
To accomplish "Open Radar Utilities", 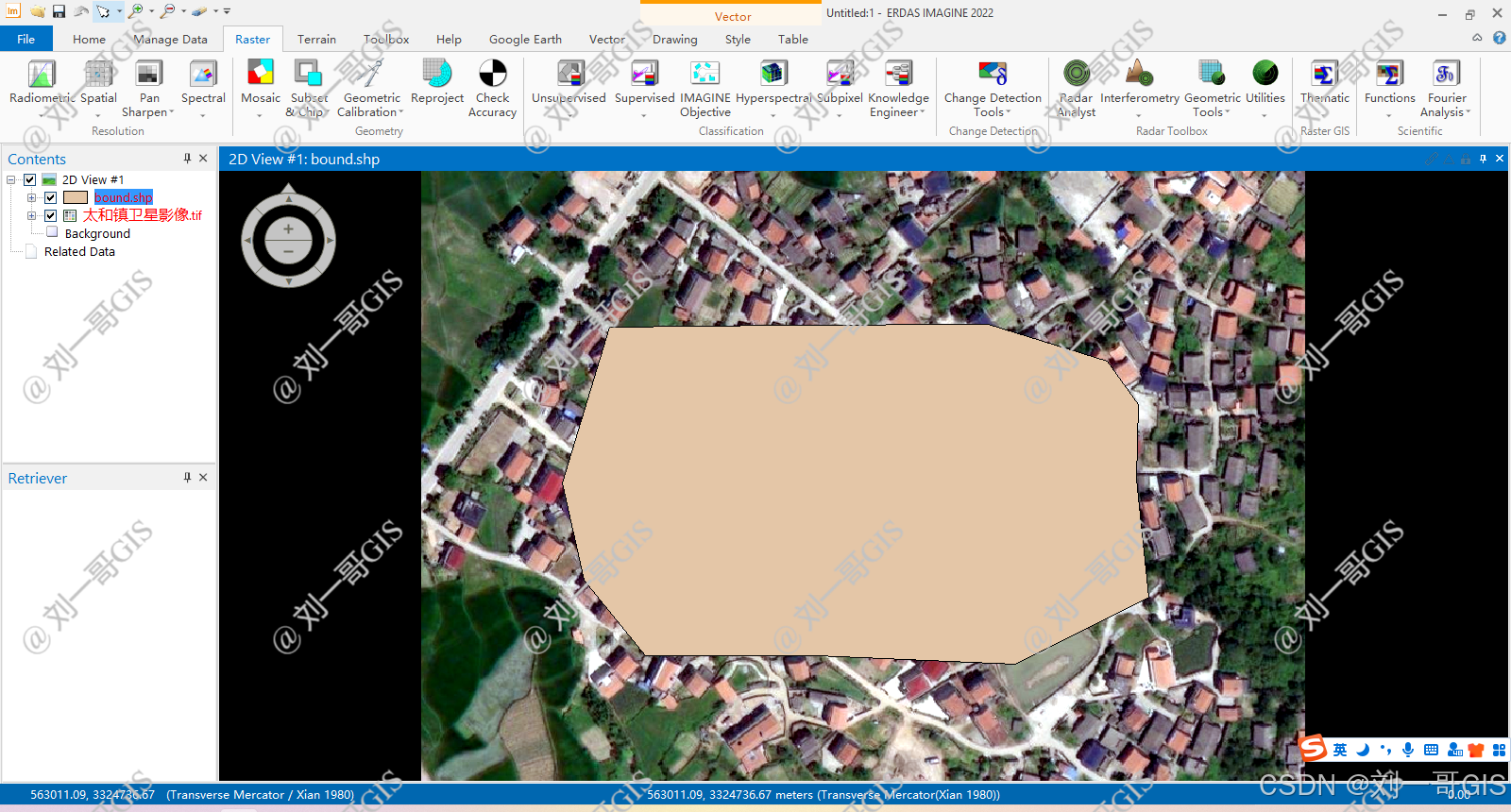I will click(x=1265, y=83).
